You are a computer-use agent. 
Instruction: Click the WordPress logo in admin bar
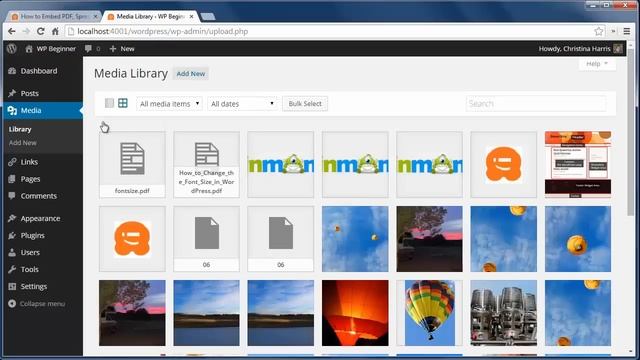click(12, 49)
